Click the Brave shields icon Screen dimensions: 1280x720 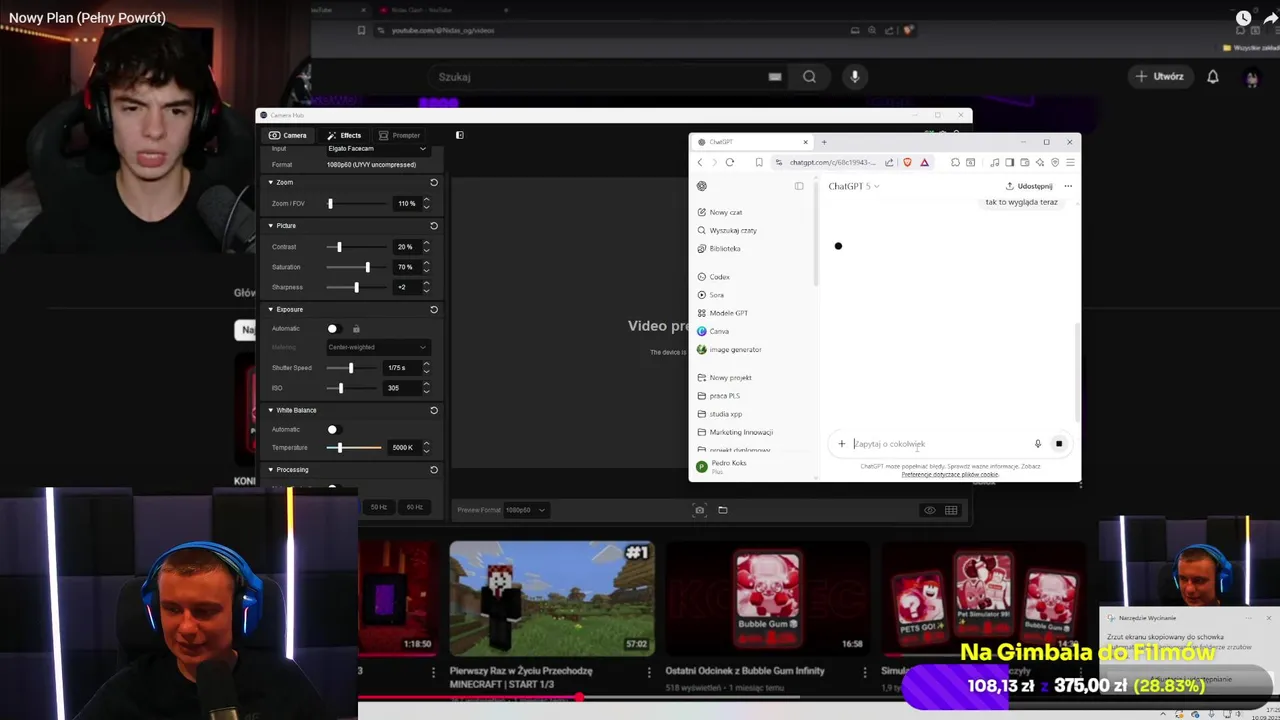pos(908,162)
